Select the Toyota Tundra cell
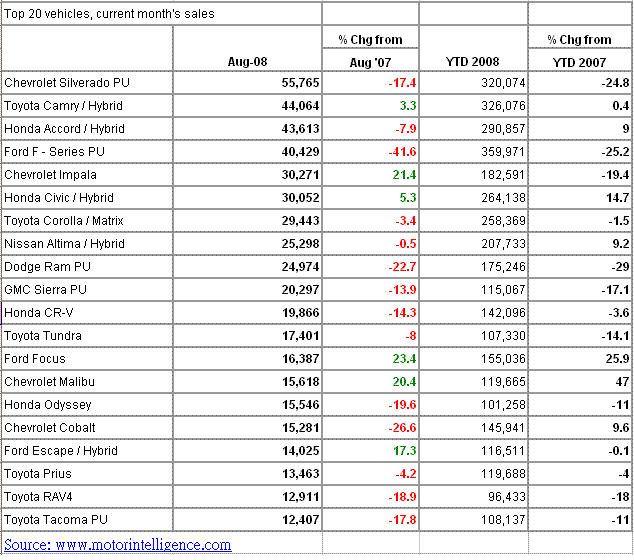 (87, 336)
